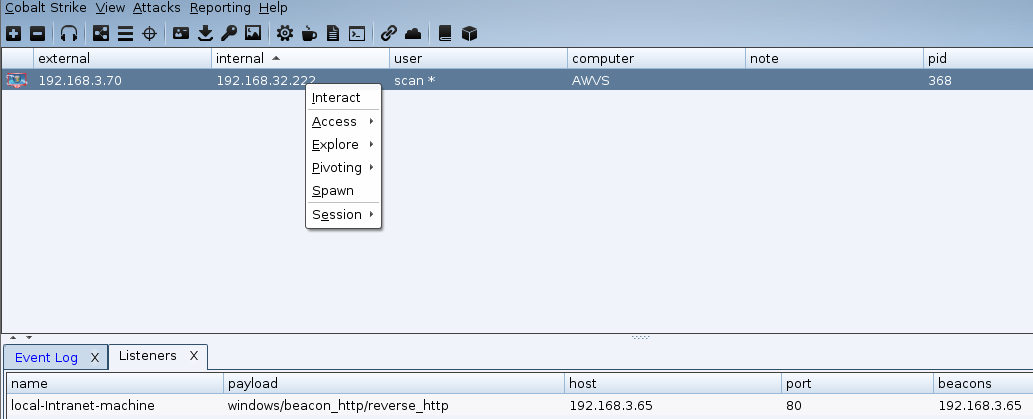Open the View menu

pos(109,8)
